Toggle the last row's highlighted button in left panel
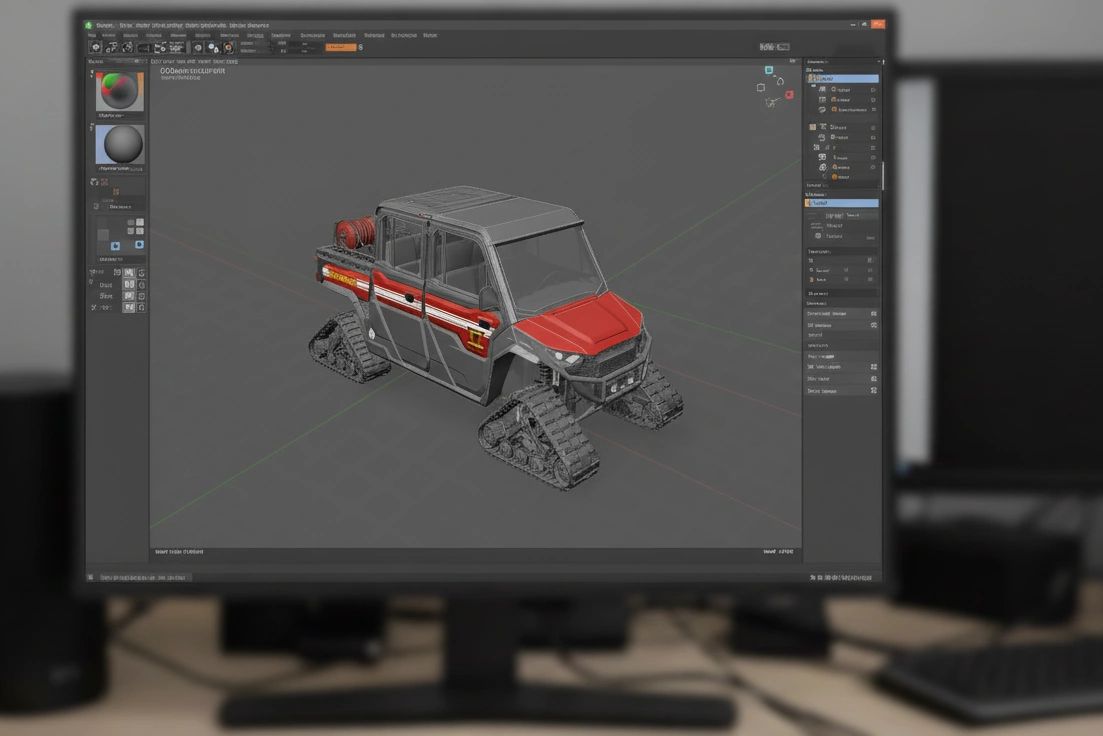Screen dimensions: 1103x736 point(128,307)
